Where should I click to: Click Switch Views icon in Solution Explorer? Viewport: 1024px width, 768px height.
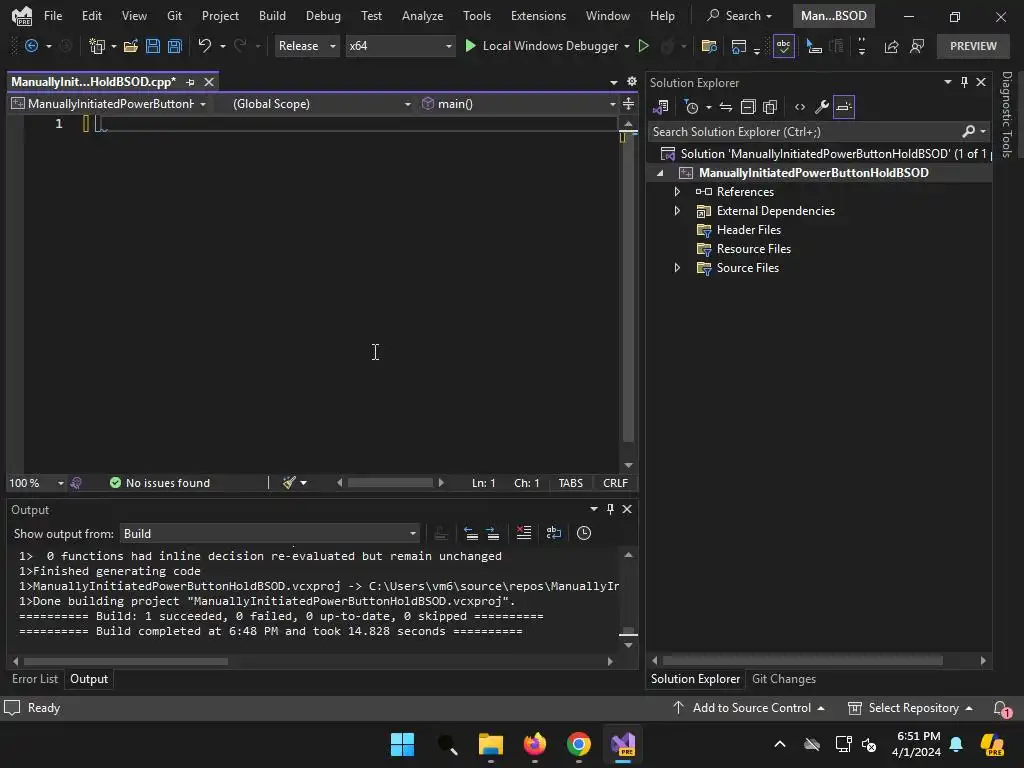[661, 107]
